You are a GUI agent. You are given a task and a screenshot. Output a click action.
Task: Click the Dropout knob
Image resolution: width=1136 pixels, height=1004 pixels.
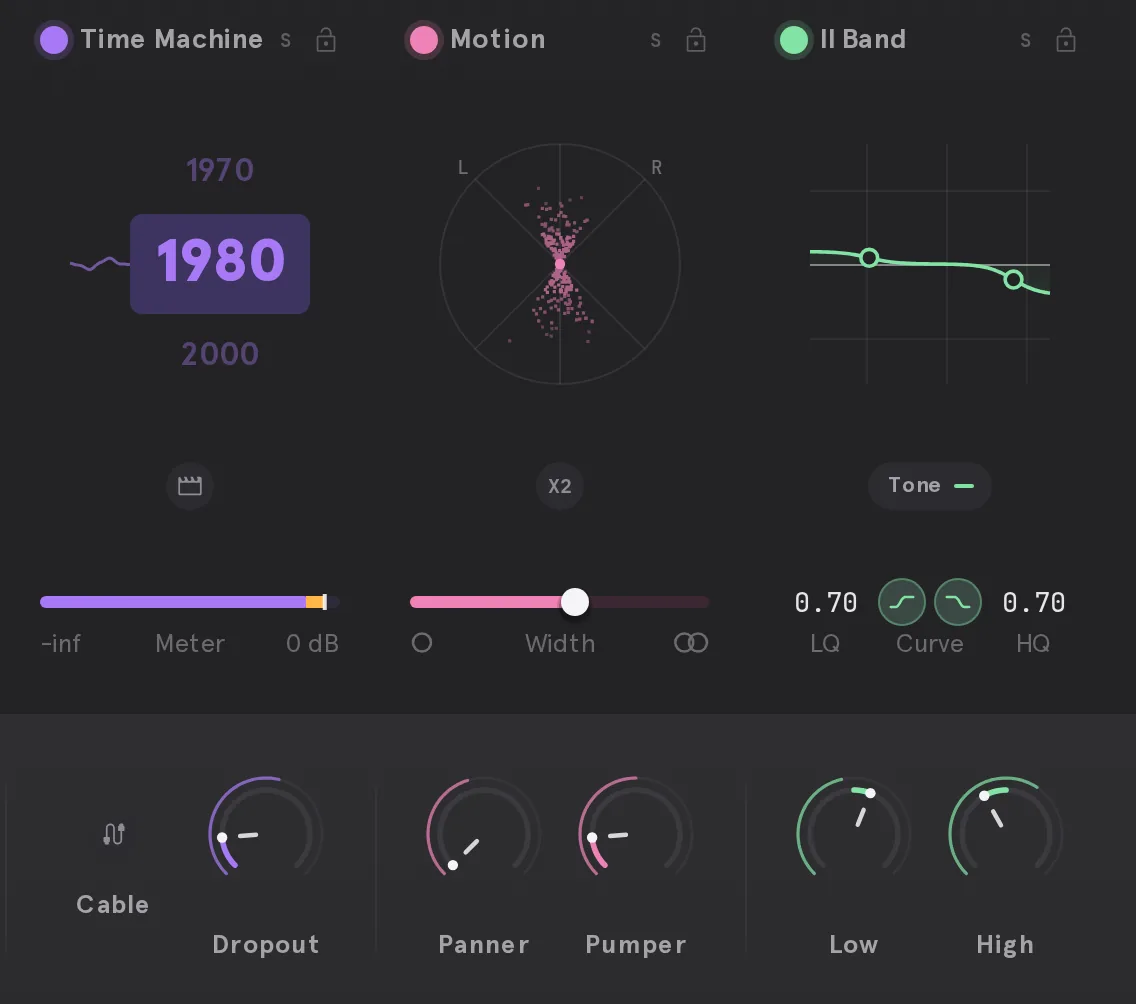265,834
